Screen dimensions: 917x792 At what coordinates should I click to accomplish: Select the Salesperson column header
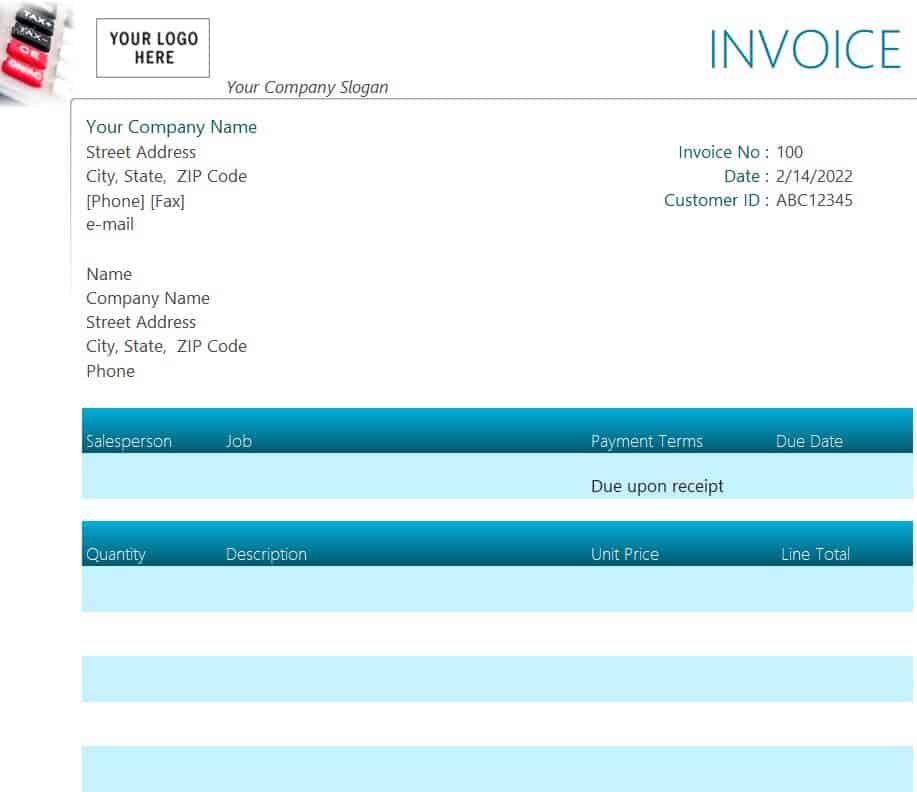[x=129, y=441]
